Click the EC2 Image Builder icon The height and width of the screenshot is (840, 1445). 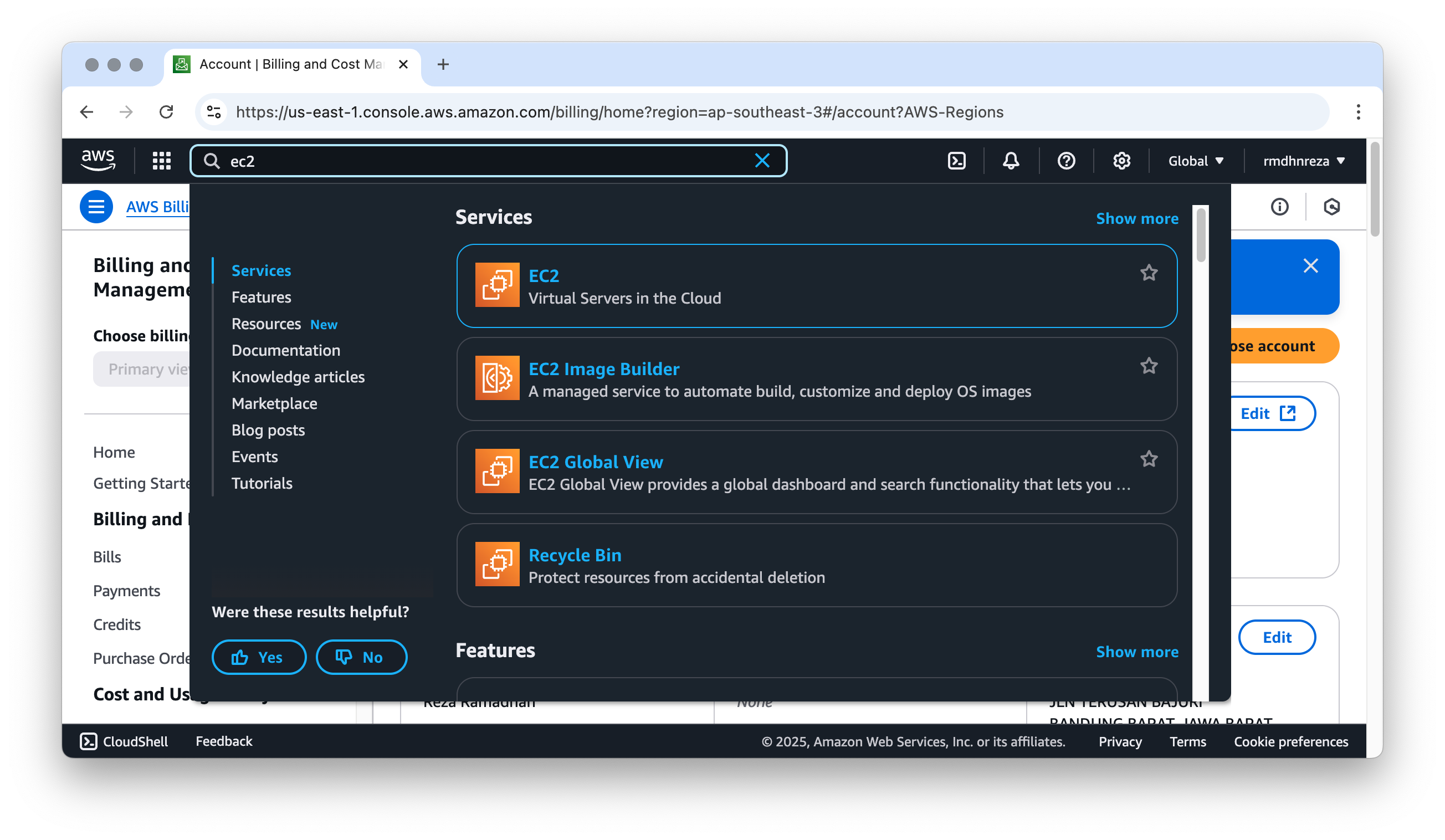[497, 378]
